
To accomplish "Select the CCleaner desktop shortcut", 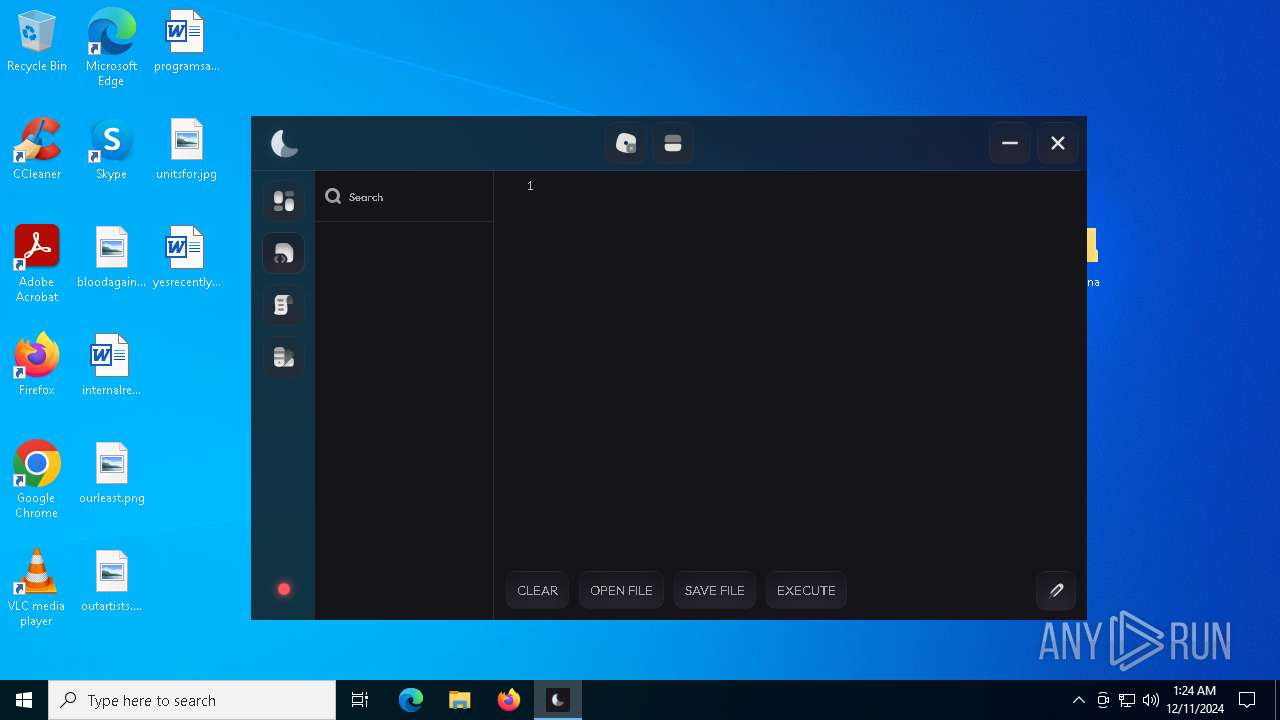I will 37,149.
